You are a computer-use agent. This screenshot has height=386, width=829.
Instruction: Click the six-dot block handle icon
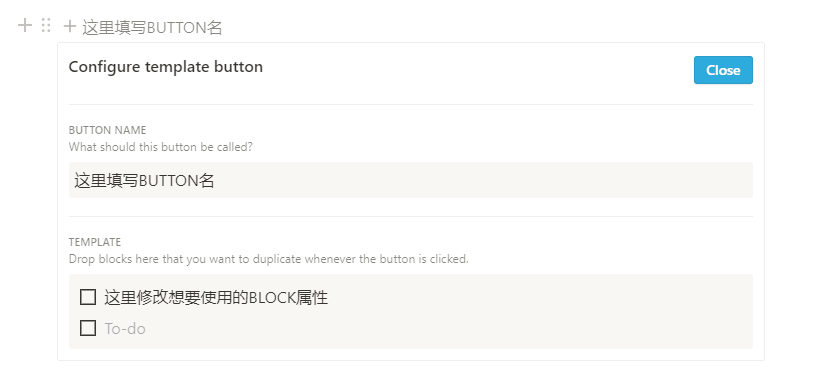click(46, 25)
